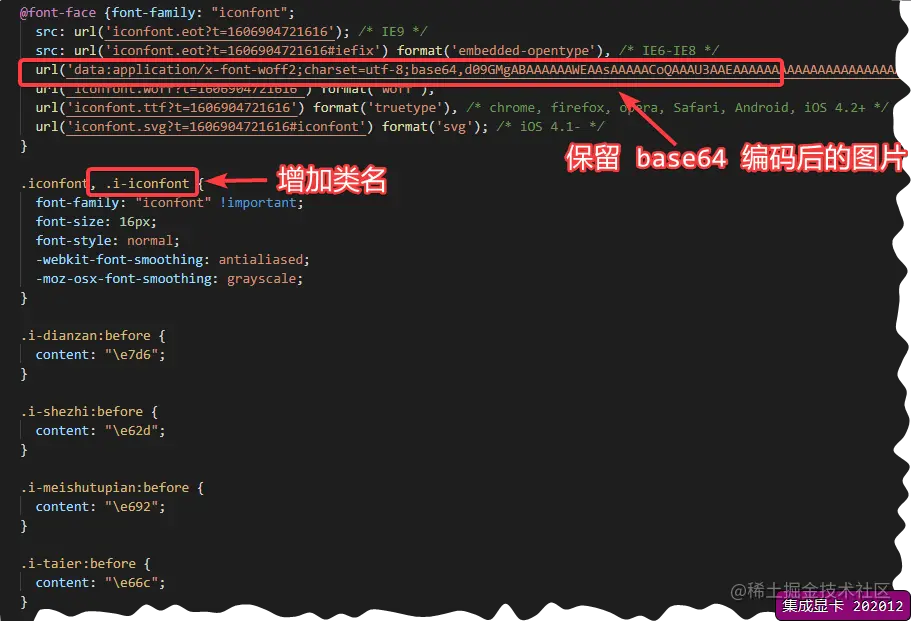Click the antialiased value
911x621 pixels.
point(260,260)
